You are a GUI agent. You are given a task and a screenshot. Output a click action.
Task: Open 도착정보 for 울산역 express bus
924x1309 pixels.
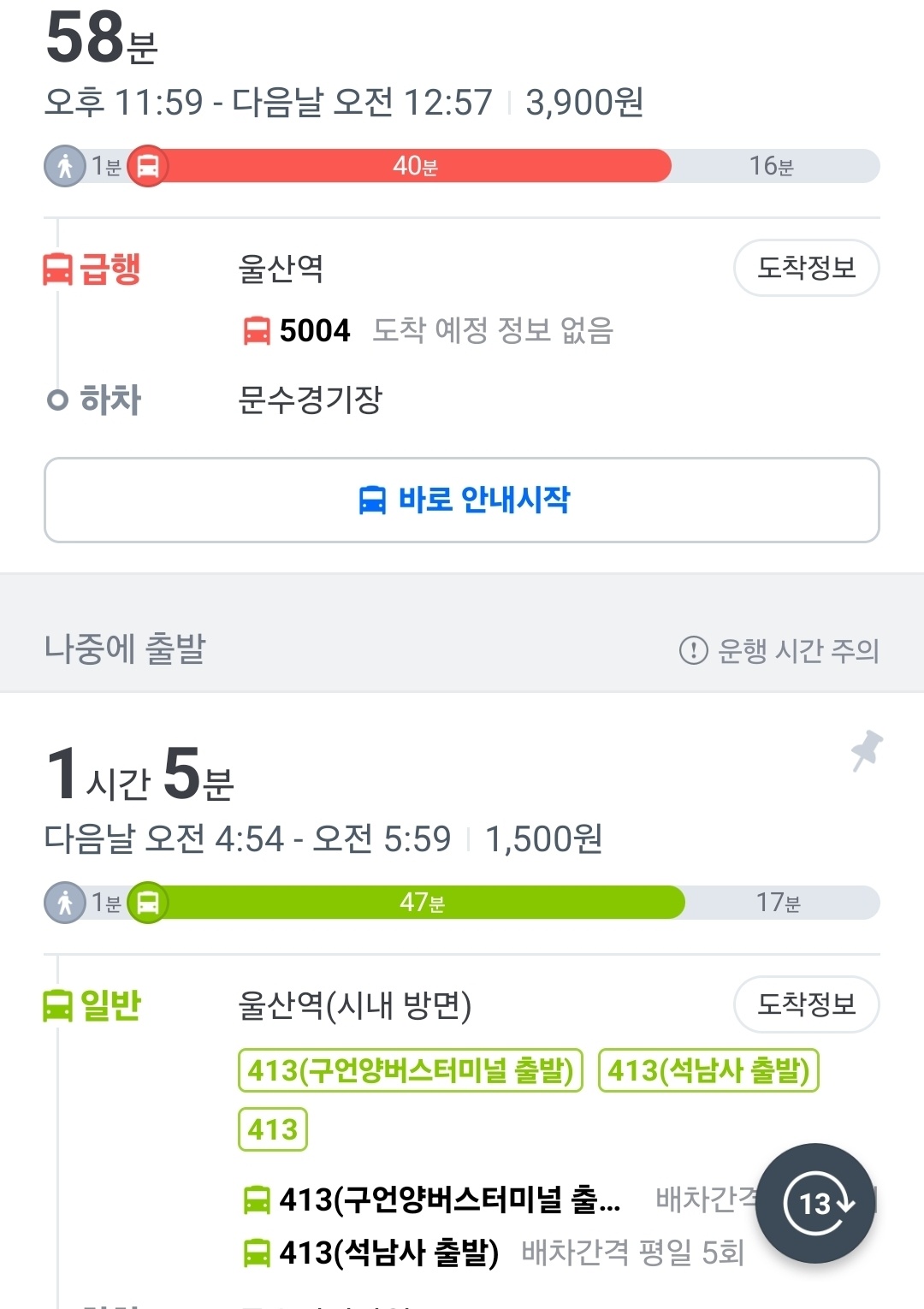[x=806, y=268]
